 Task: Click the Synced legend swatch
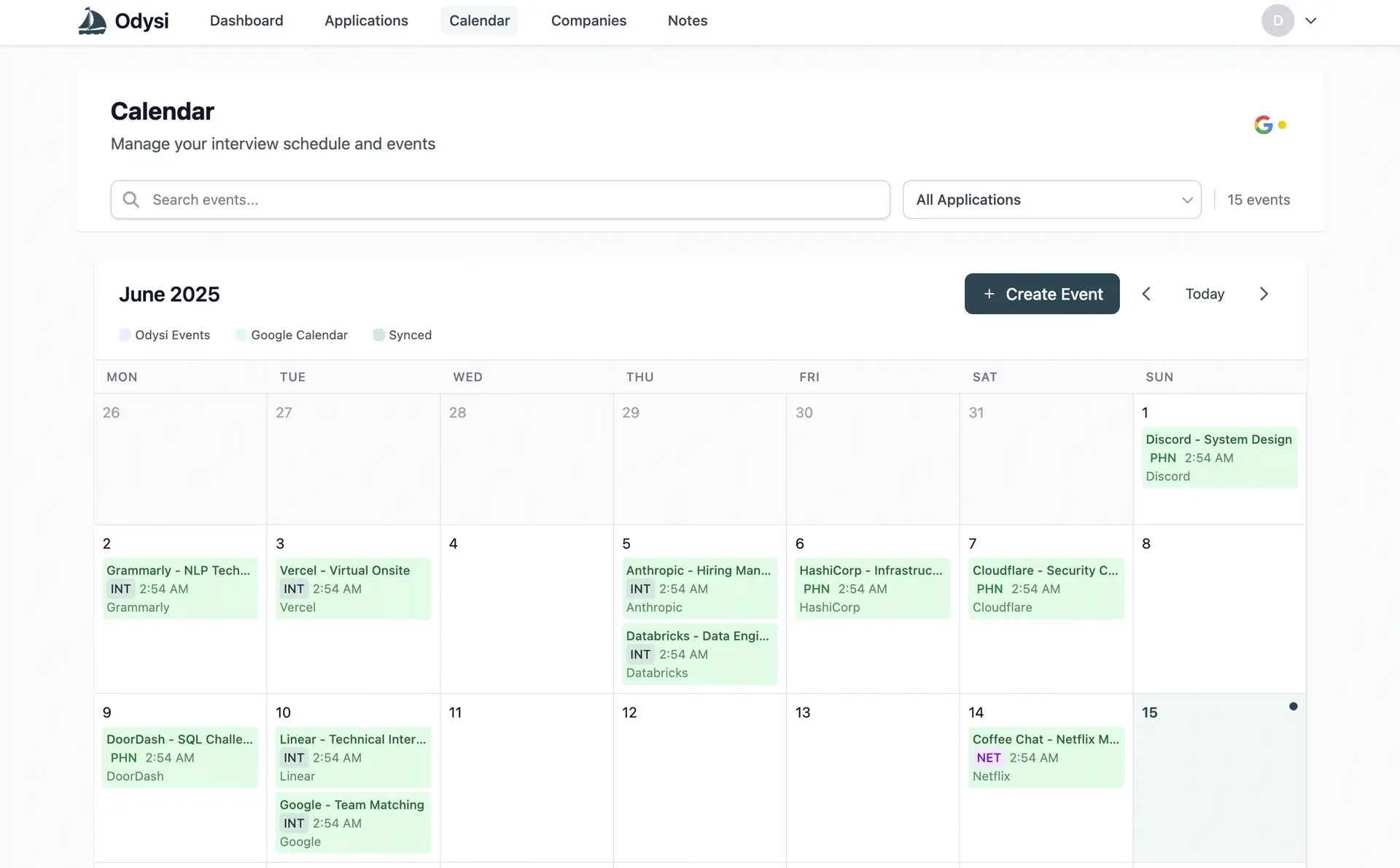pos(378,335)
